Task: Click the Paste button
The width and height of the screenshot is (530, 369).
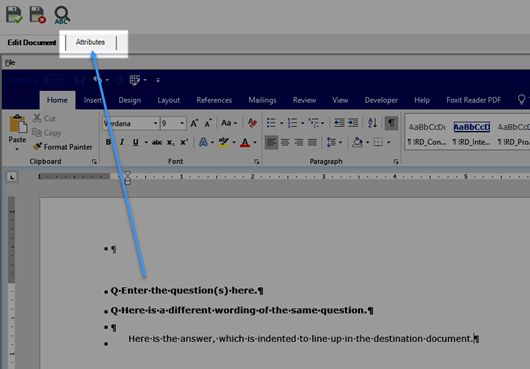Action: click(17, 132)
